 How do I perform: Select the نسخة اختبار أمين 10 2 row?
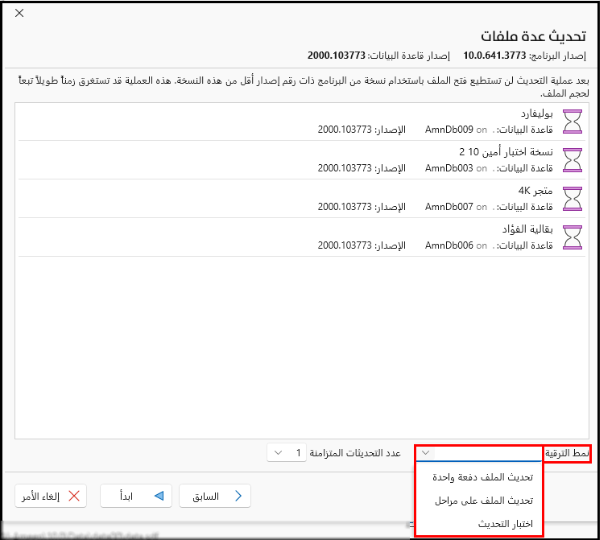pos(300,159)
